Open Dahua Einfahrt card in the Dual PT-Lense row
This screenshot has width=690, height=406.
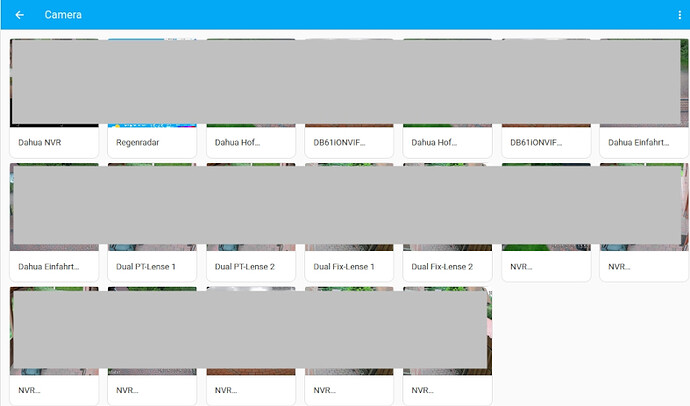pos(54,222)
